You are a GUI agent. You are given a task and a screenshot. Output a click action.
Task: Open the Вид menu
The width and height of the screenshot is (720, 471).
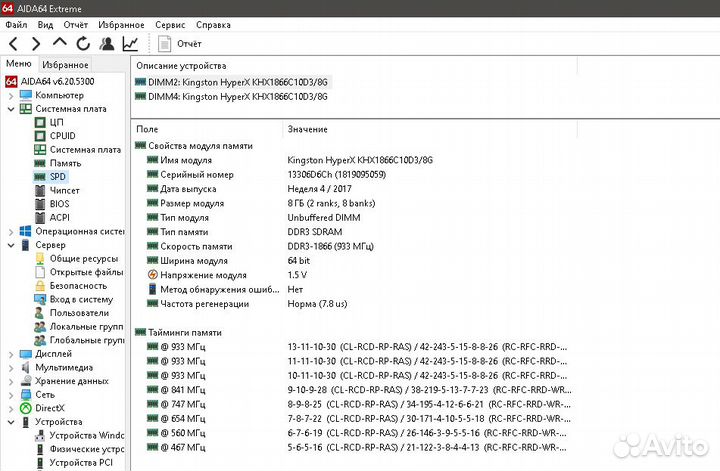pos(45,25)
